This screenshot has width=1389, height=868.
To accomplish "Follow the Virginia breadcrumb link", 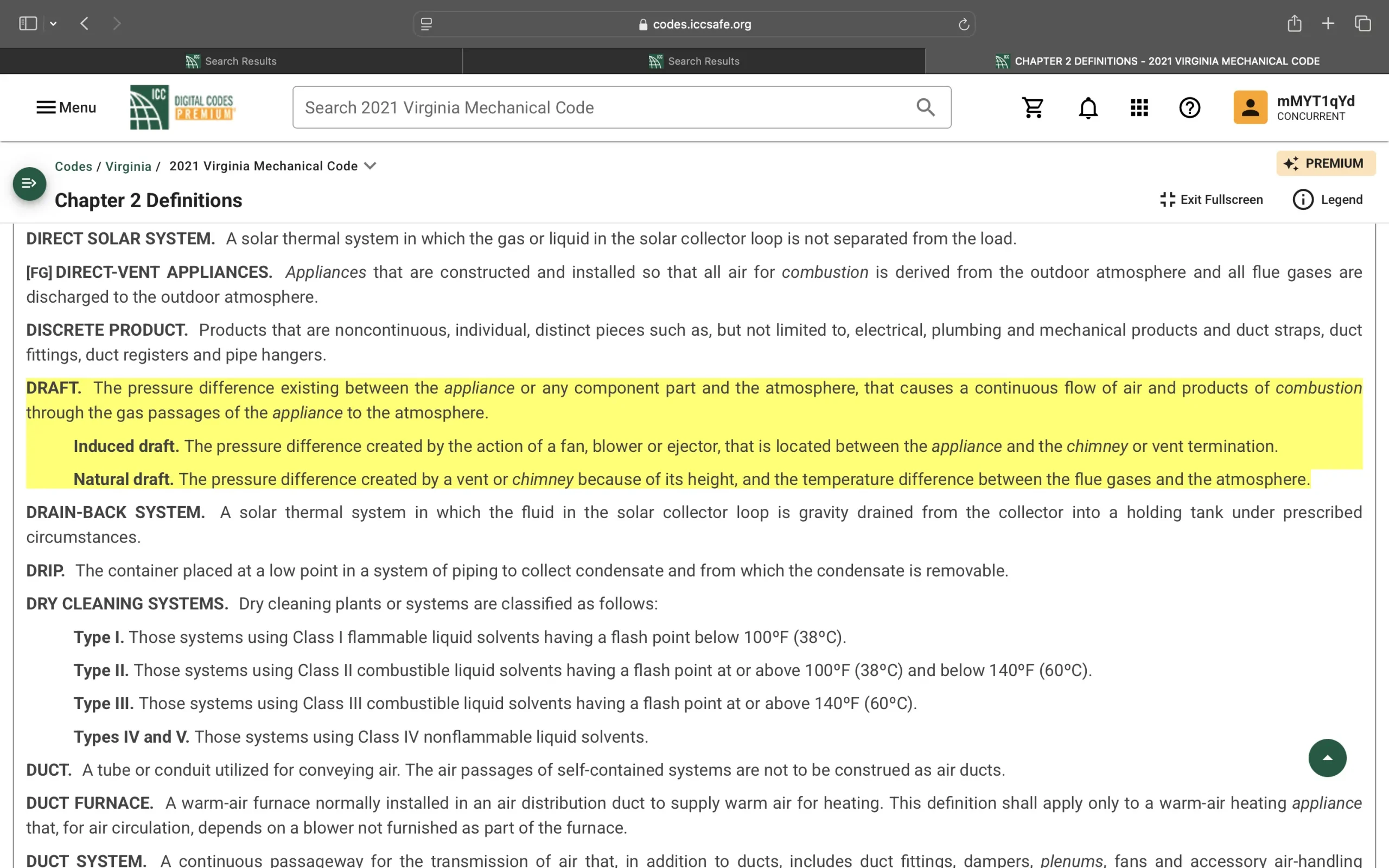I will pos(128,167).
